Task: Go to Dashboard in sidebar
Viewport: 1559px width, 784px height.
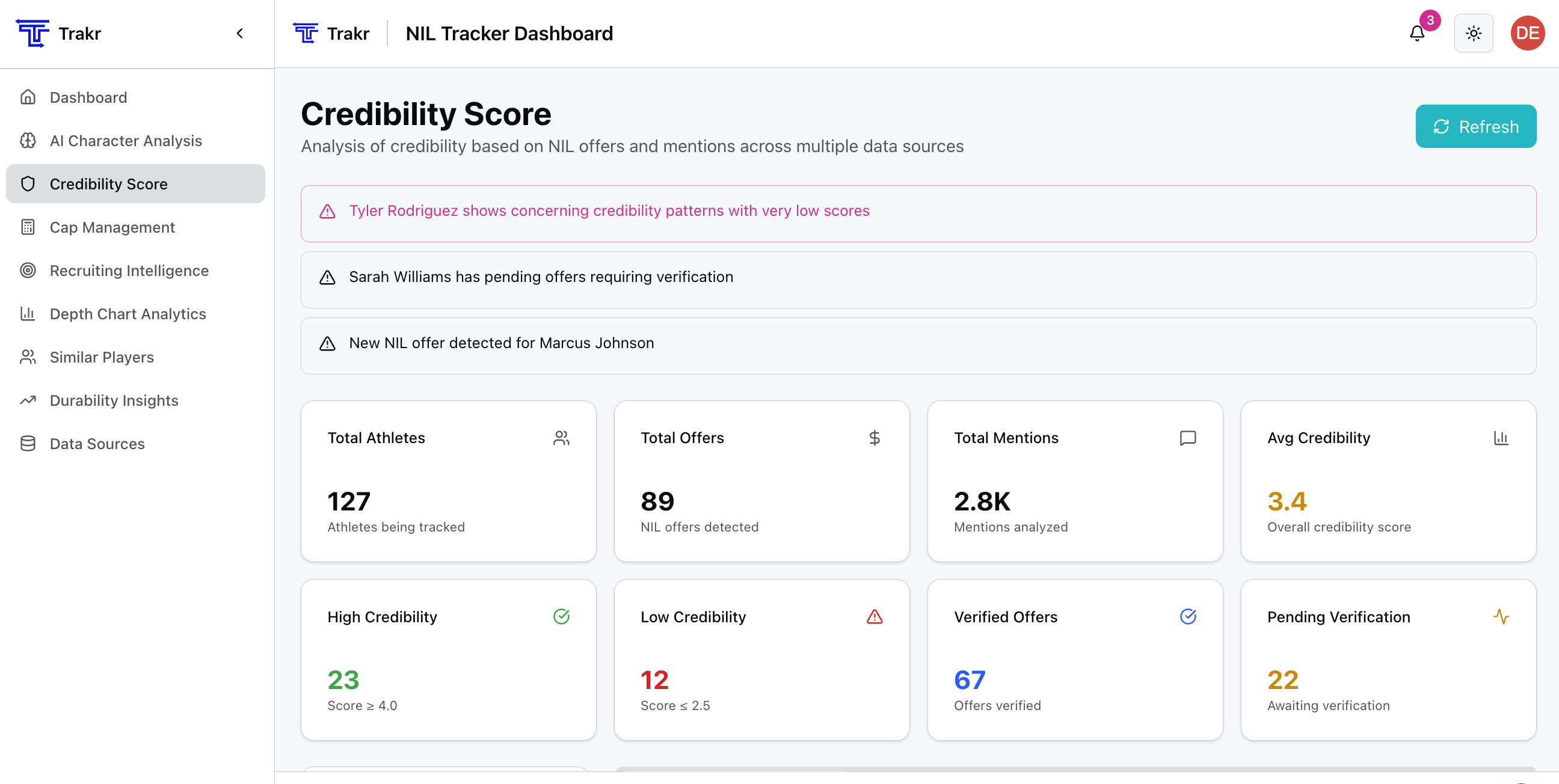Action: pyautogui.click(x=88, y=97)
